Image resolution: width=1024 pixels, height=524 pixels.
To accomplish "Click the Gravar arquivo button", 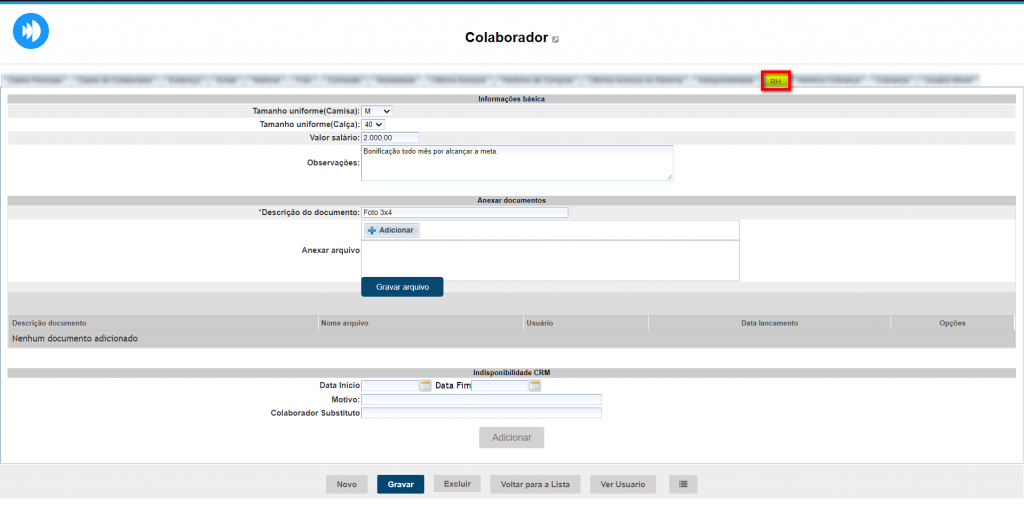I will click(402, 287).
